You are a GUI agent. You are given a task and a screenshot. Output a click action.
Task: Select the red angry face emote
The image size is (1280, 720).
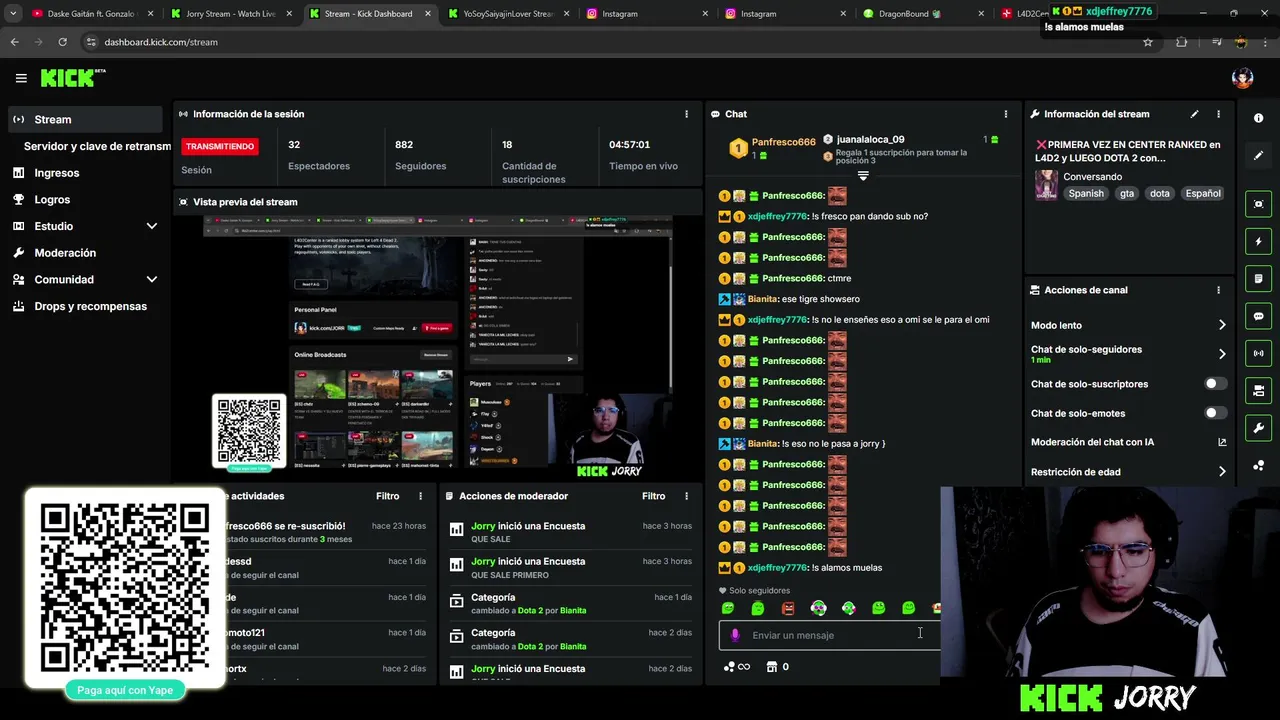[x=788, y=608]
